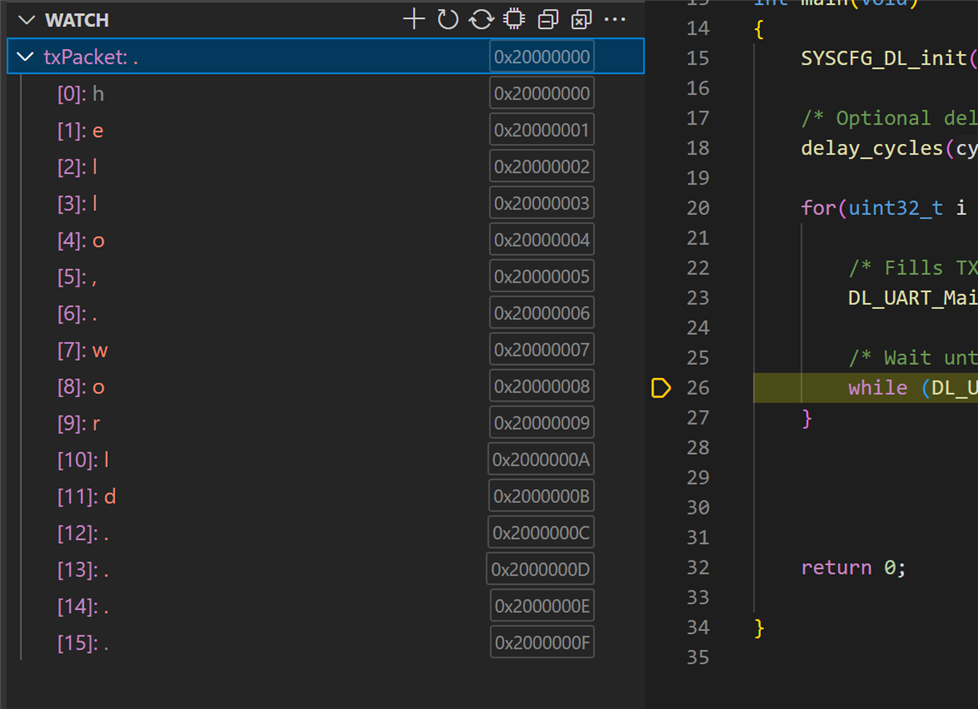The width and height of the screenshot is (978, 709).
Task: Select watch element [7]: w
Action: (x=82, y=350)
